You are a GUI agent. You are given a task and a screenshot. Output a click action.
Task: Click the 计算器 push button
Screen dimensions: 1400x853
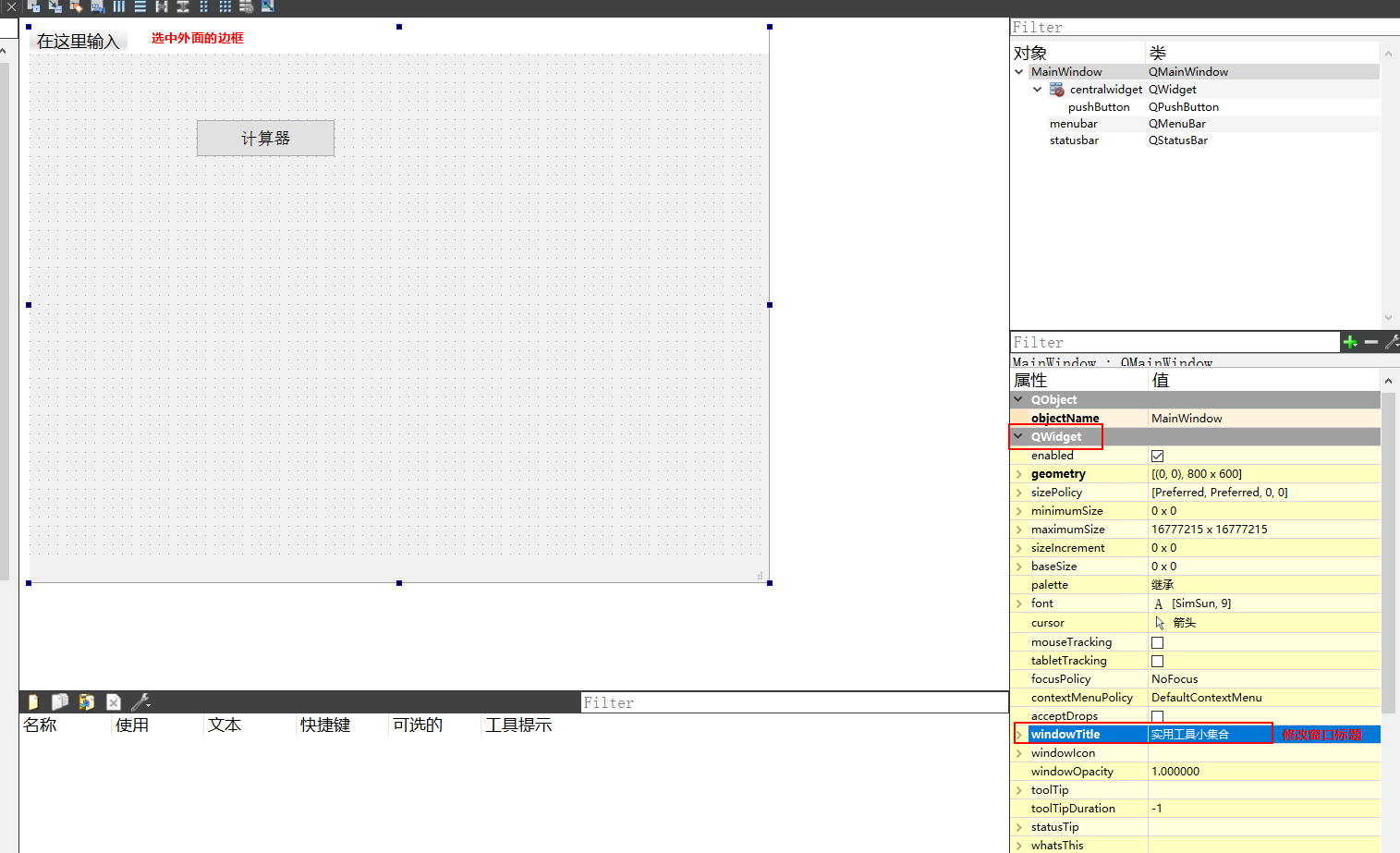pos(265,138)
